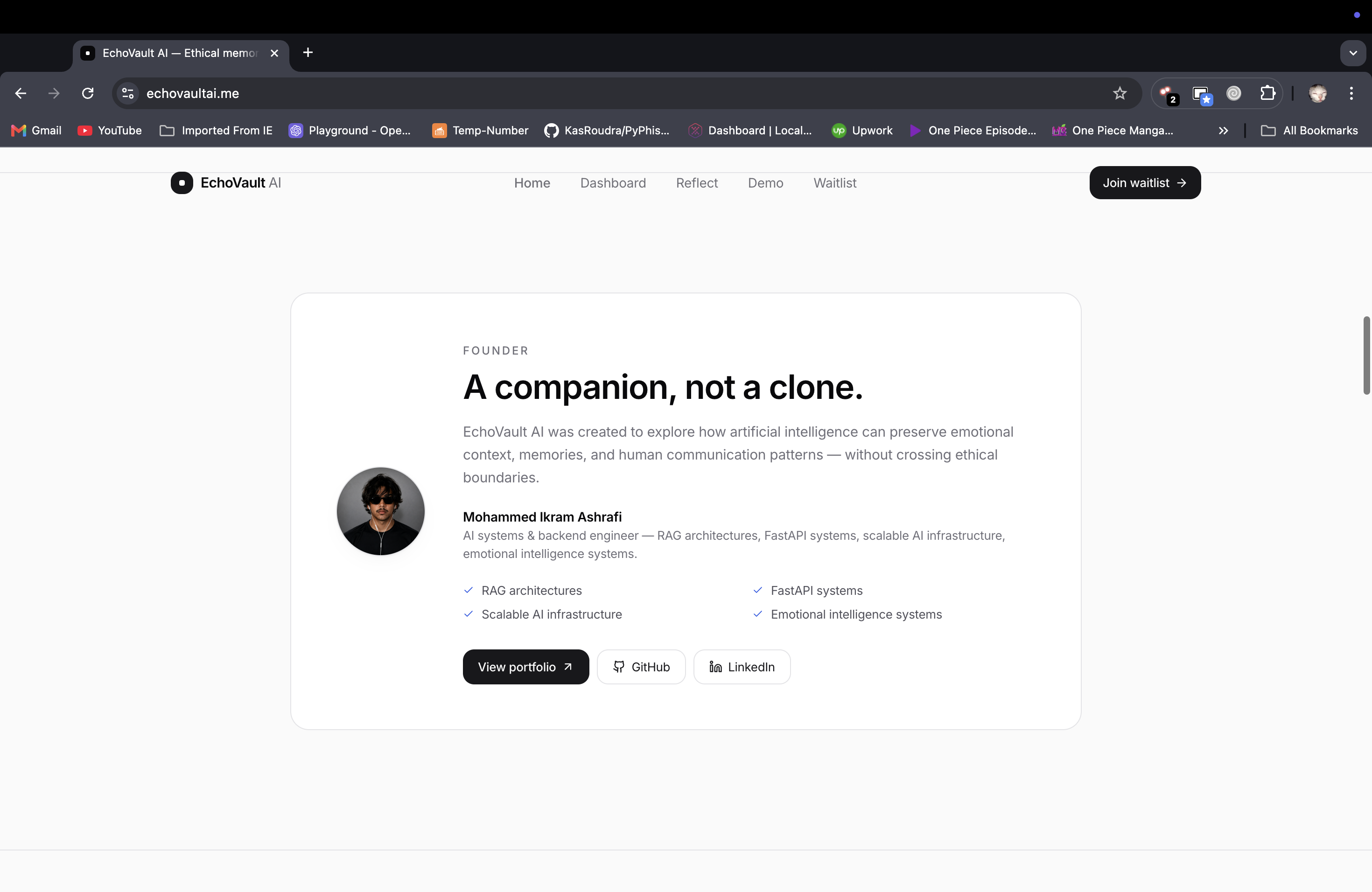Image resolution: width=1372 pixels, height=892 pixels.
Task: Open Imported From IE bookmark folder
Action: (x=216, y=131)
